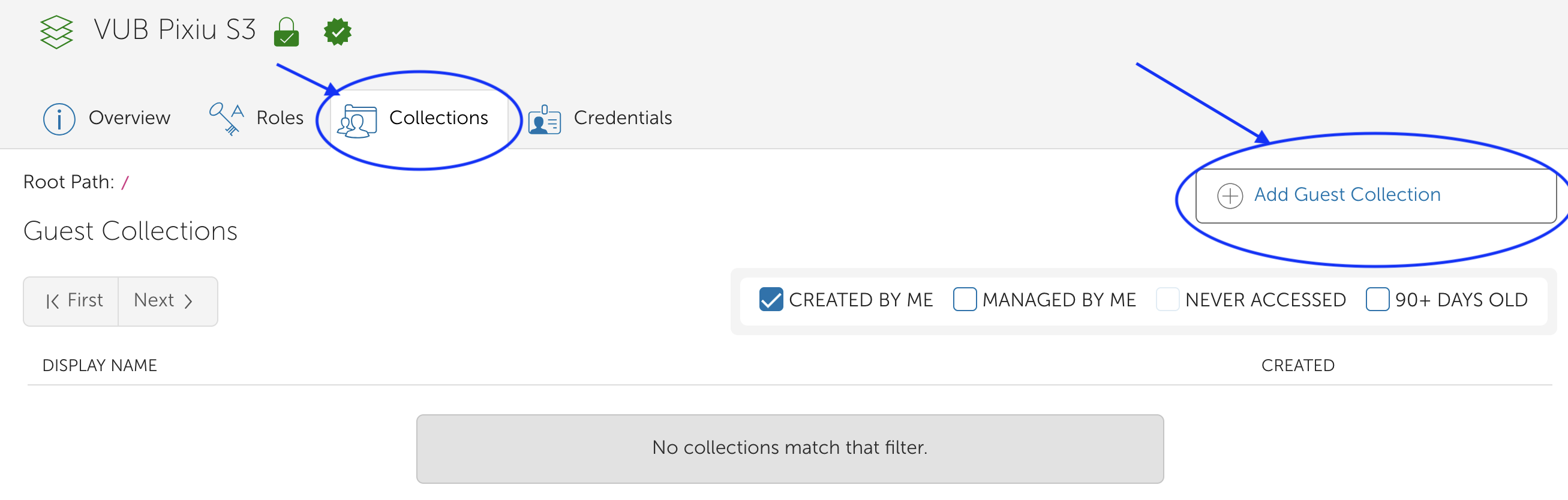Image resolution: width=1568 pixels, height=500 pixels.
Task: Click the green verified badge icon
Action: click(x=338, y=32)
